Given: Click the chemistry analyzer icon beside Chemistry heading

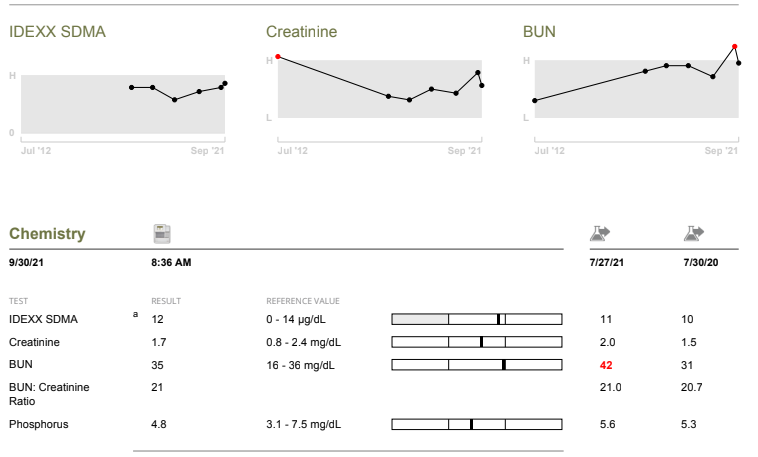Looking at the screenshot, I should tap(160, 233).
